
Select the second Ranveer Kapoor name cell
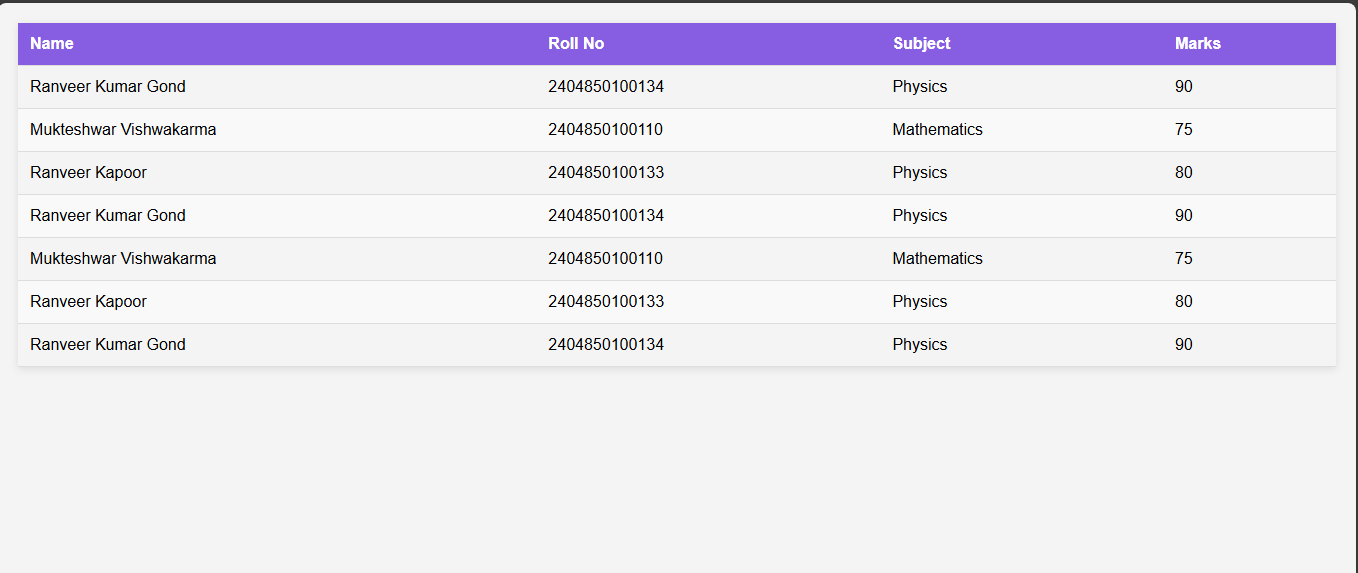tap(88, 302)
